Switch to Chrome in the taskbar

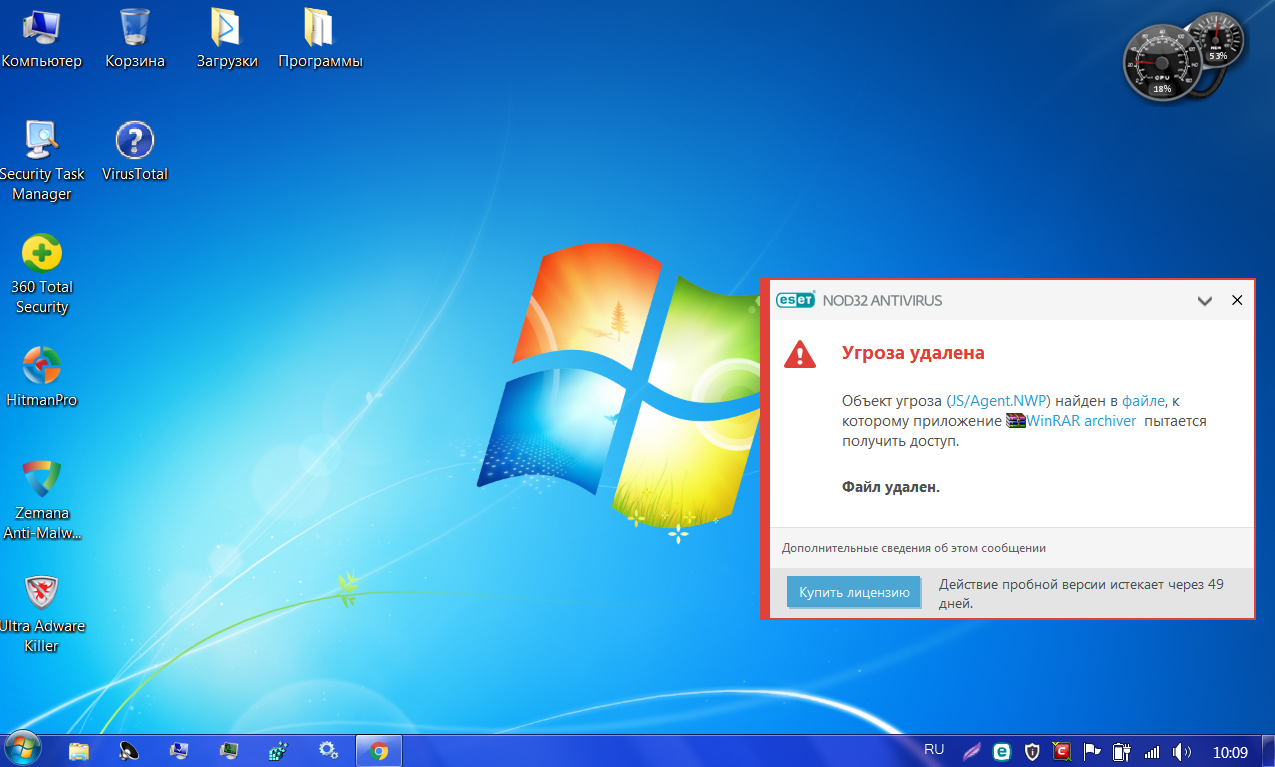point(378,750)
